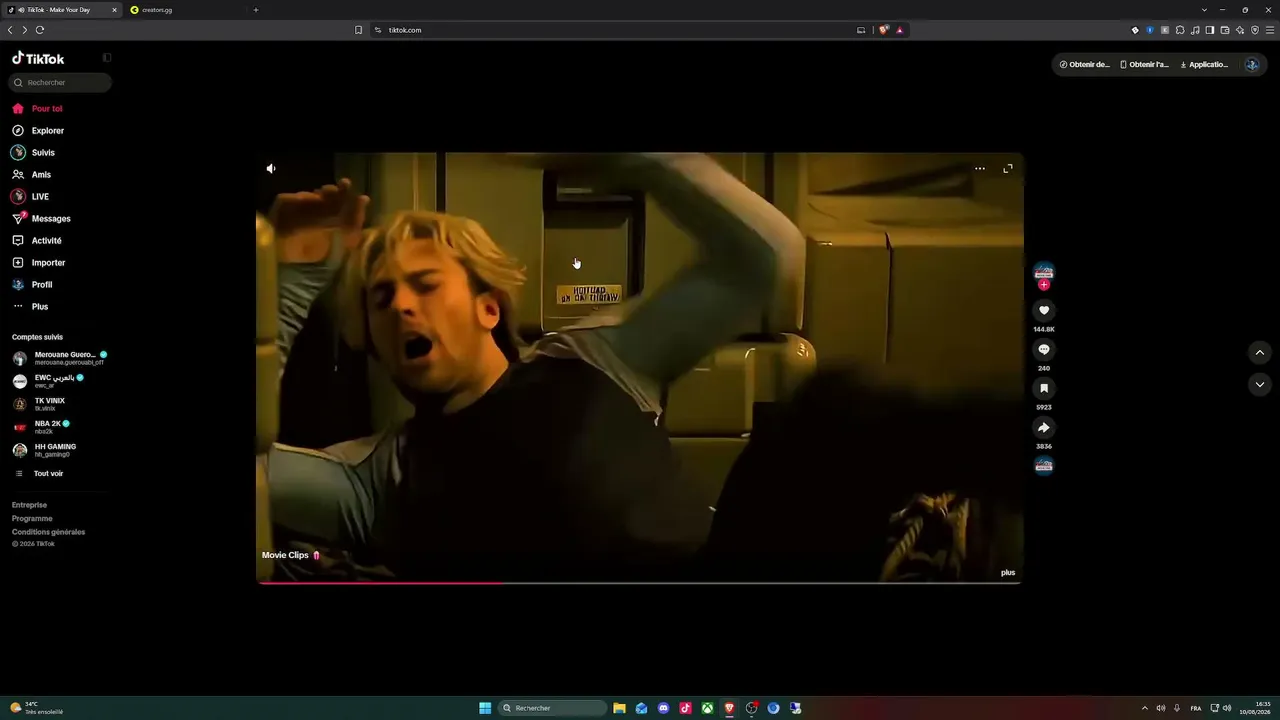1280x720 pixels.
Task: Open a new browser tab
Action: (x=256, y=10)
